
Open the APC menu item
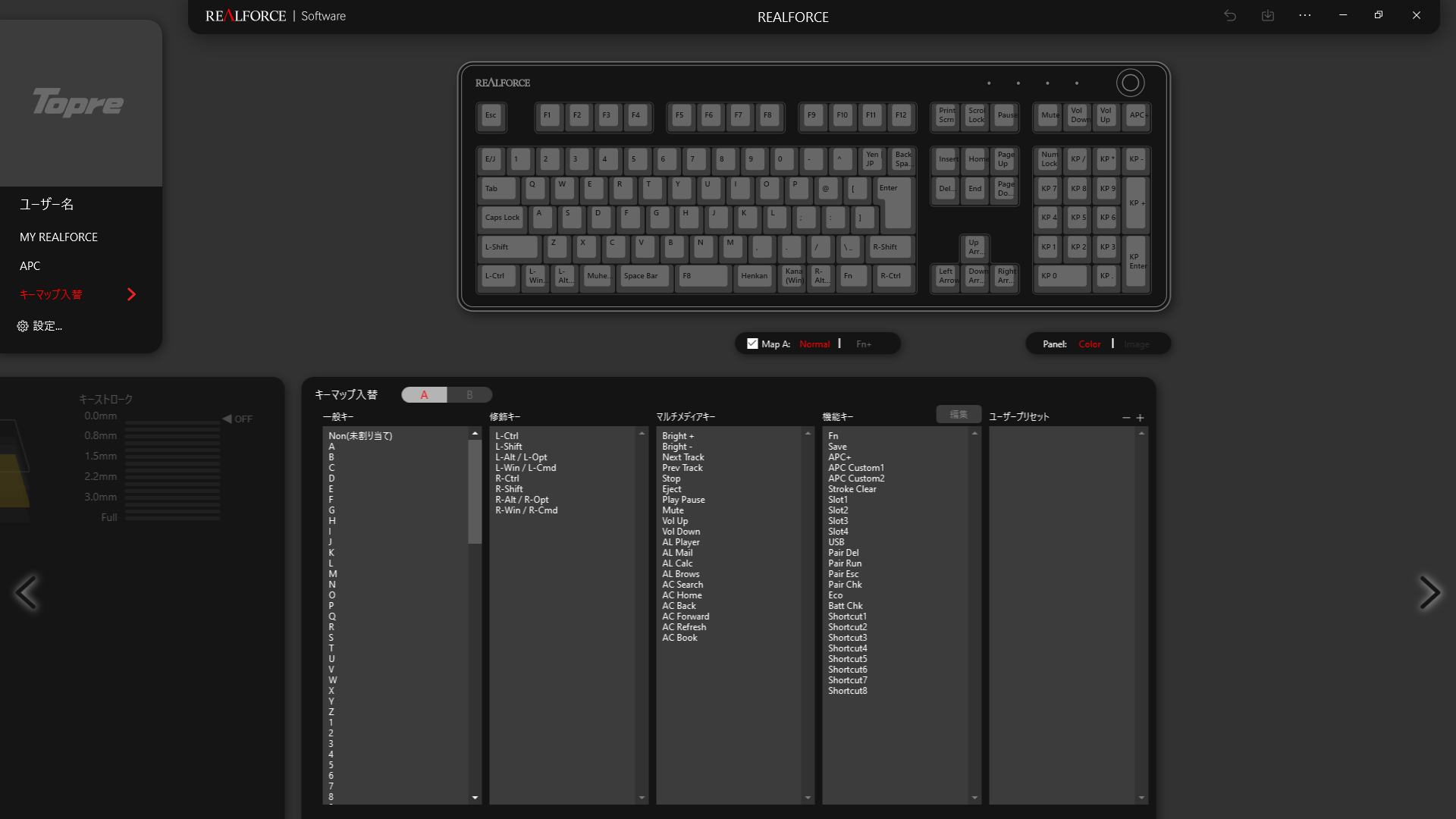tap(30, 266)
